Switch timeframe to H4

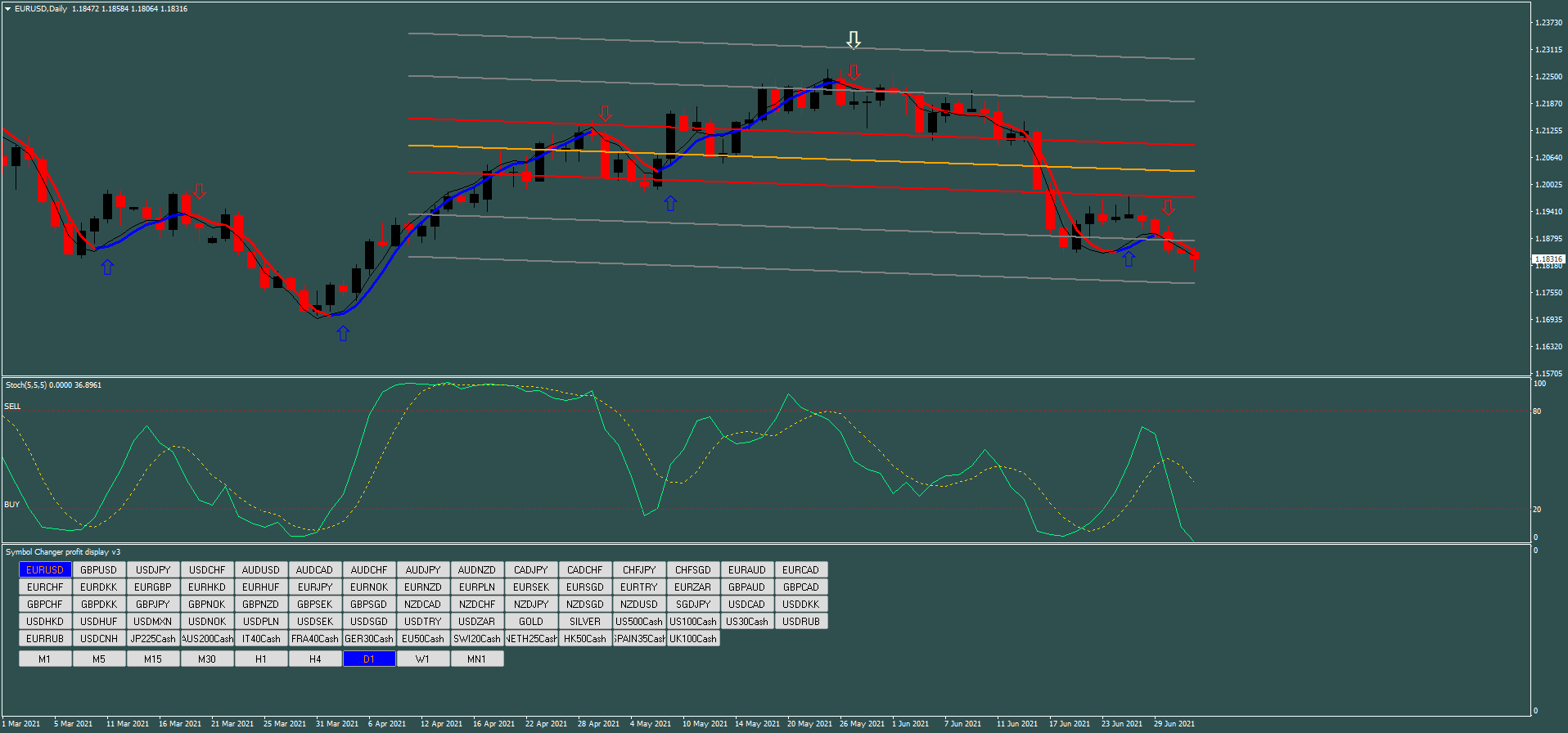point(315,659)
